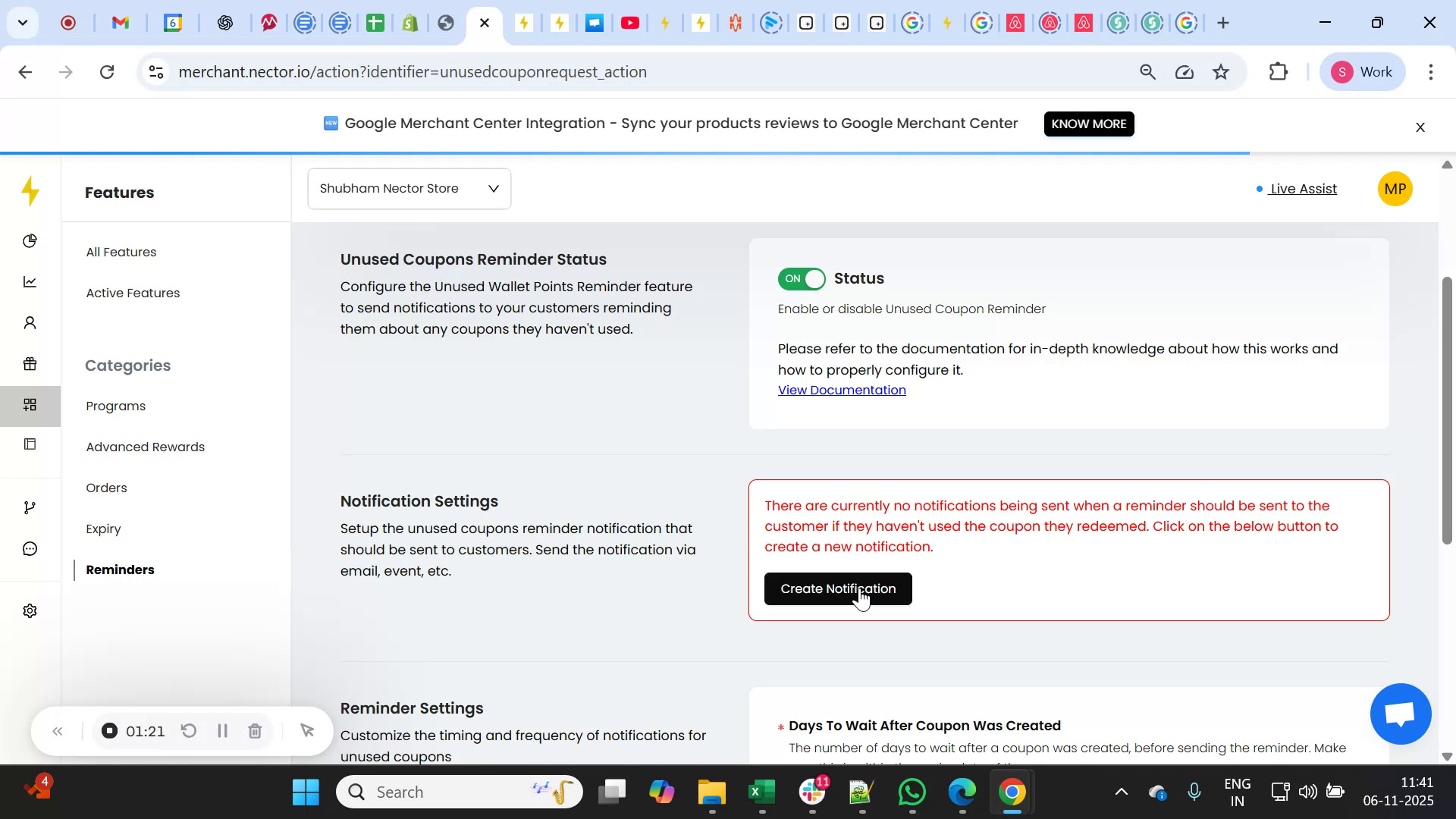The width and height of the screenshot is (1456, 819).
Task: Collapse the recording toolbar with double chevrons
Action: click(x=58, y=730)
